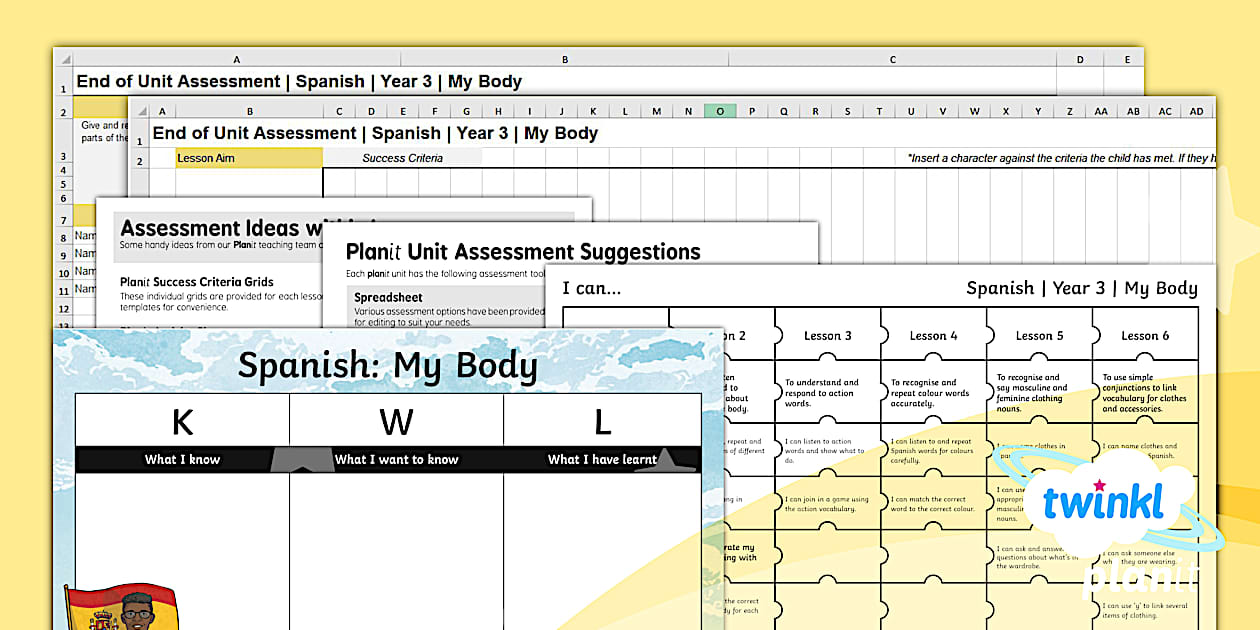The width and height of the screenshot is (1260, 630).
Task: Click the Spanish flag character illustration
Action: [x=120, y=604]
